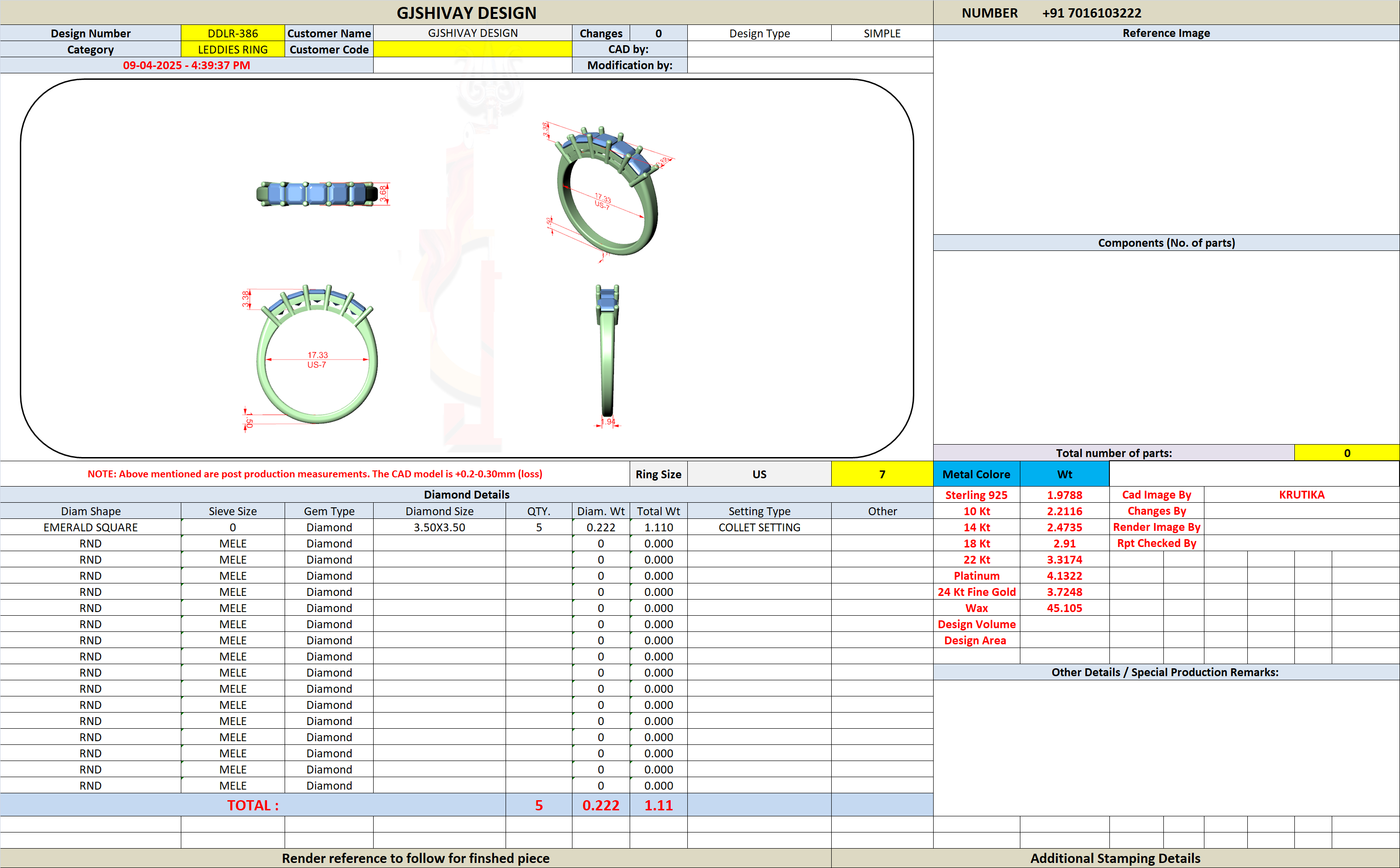Click the yellow Customer Code input cell
The height and width of the screenshot is (868, 1400).
click(472, 49)
